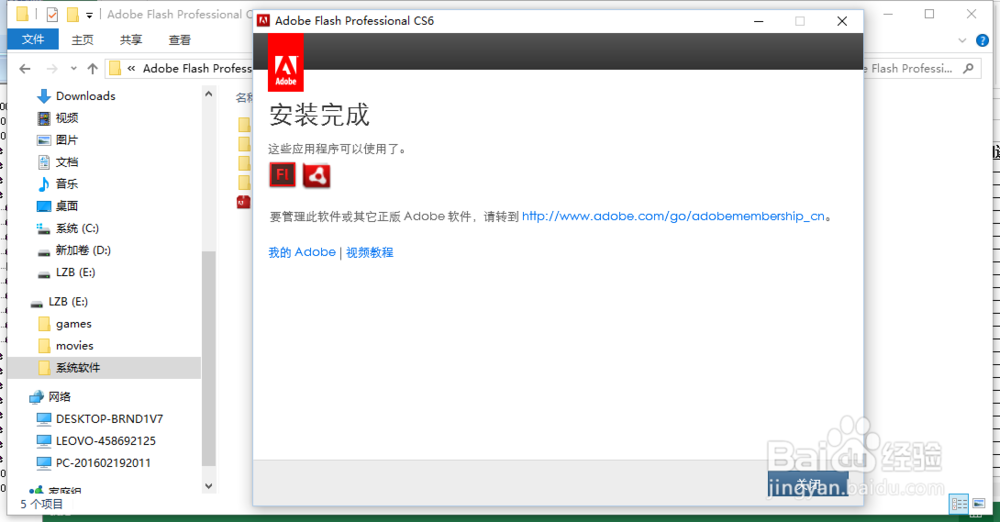
Task: Open DESKTOP-BRND1V7 network computer
Action: 109,419
